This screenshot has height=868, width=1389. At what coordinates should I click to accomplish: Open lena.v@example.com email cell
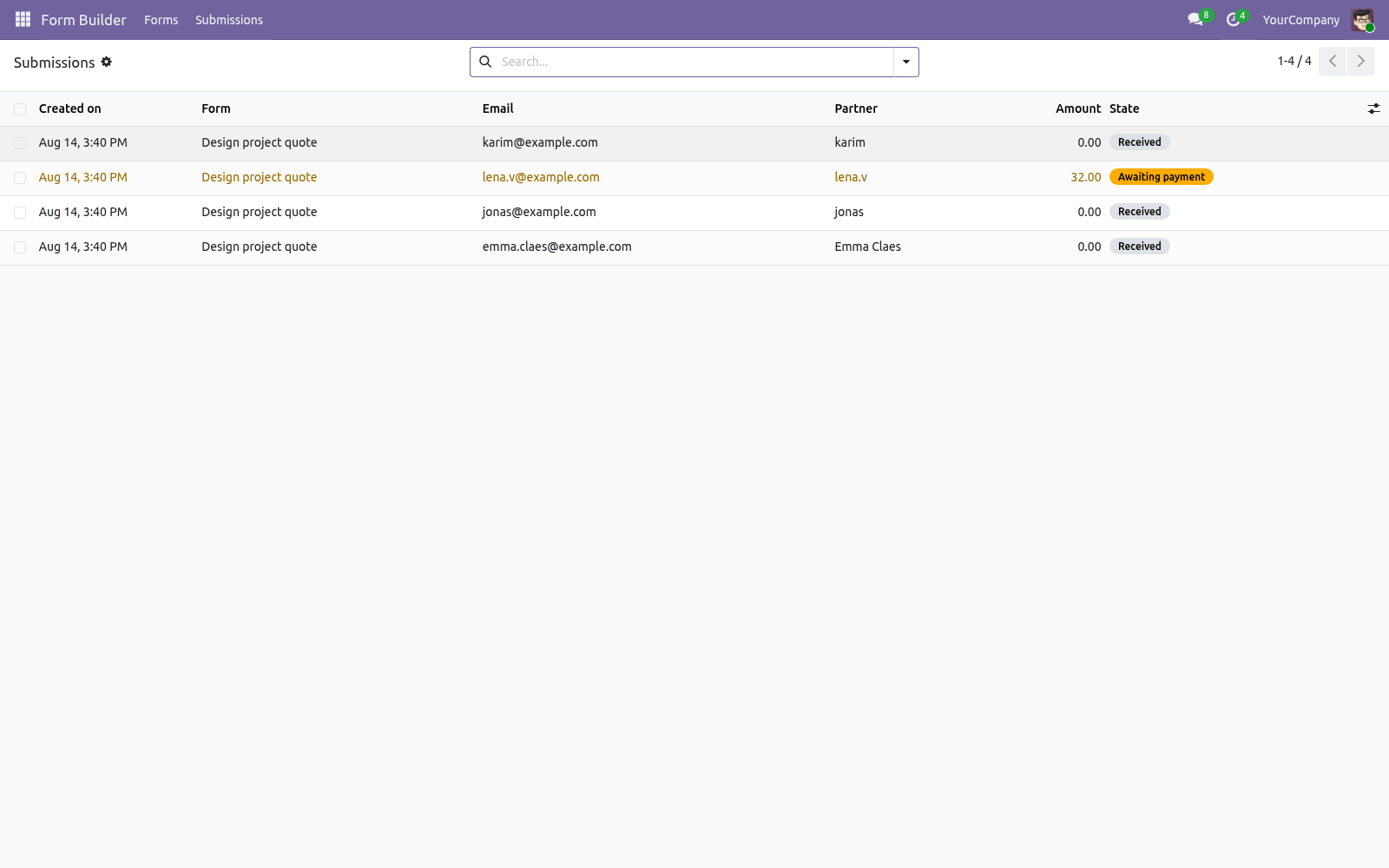pos(541,177)
